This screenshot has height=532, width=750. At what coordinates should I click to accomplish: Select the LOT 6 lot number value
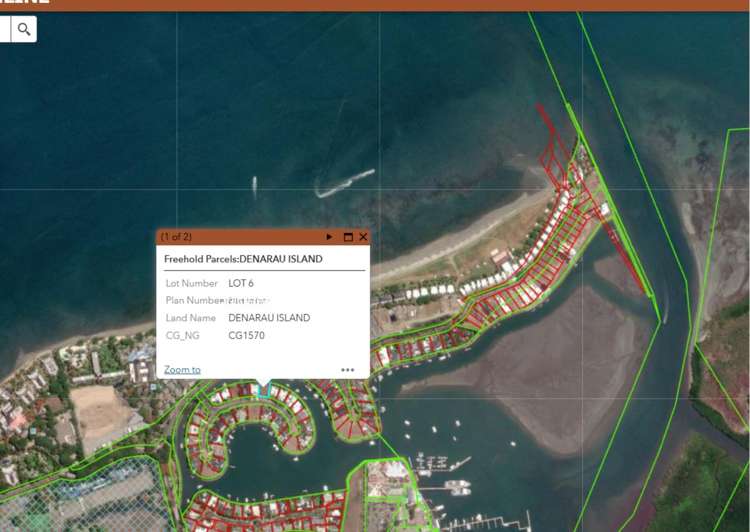241,283
